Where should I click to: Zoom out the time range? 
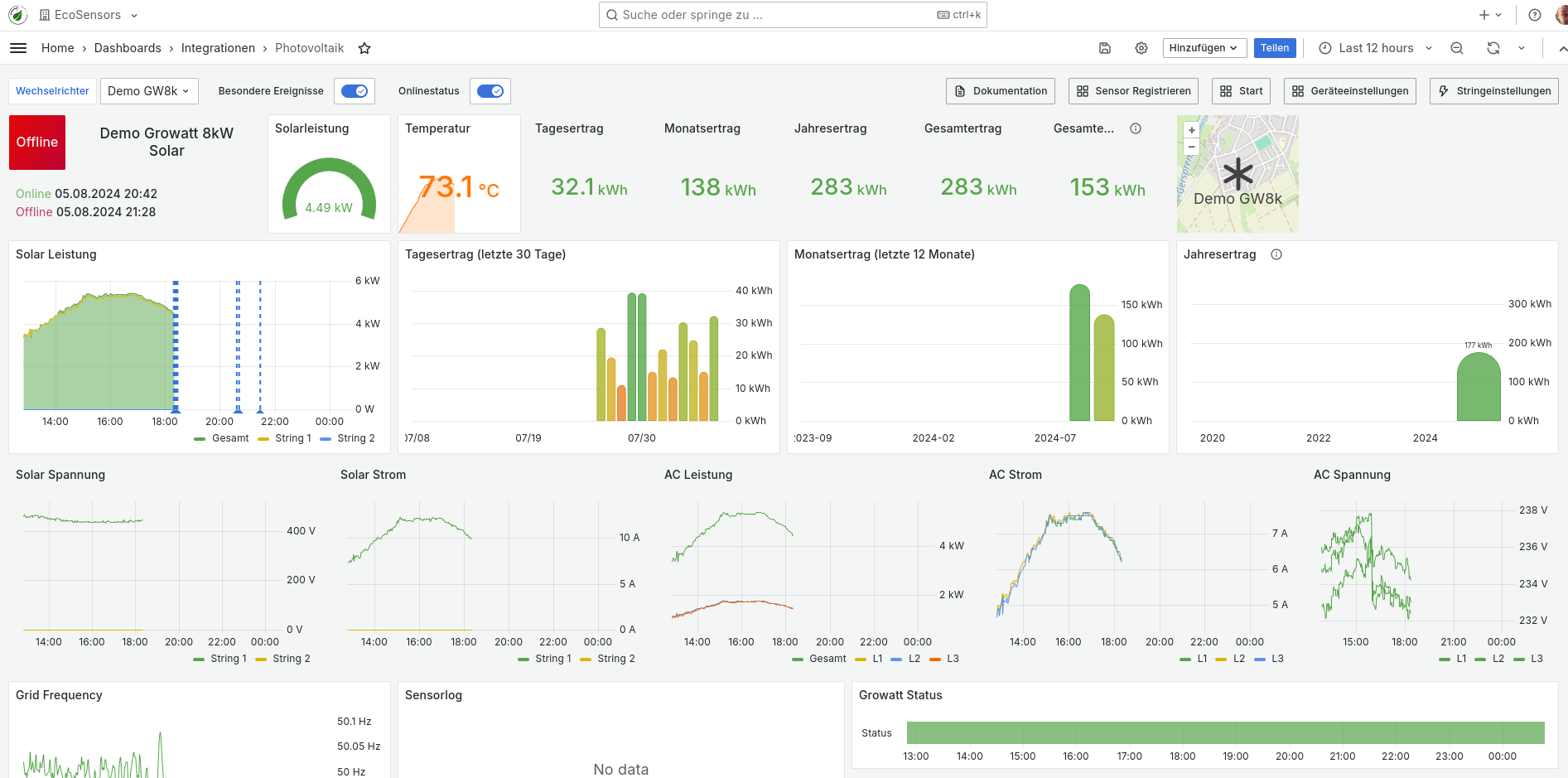click(1457, 48)
